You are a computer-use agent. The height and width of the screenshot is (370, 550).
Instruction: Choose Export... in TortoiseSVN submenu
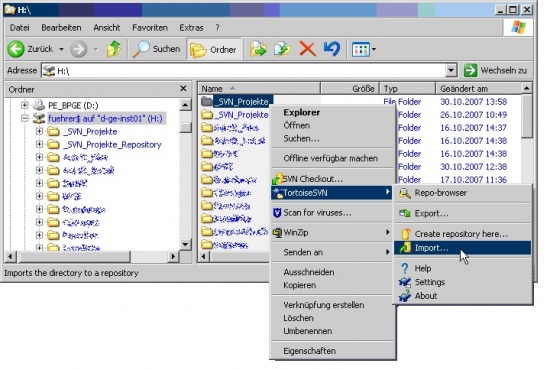pos(463,214)
